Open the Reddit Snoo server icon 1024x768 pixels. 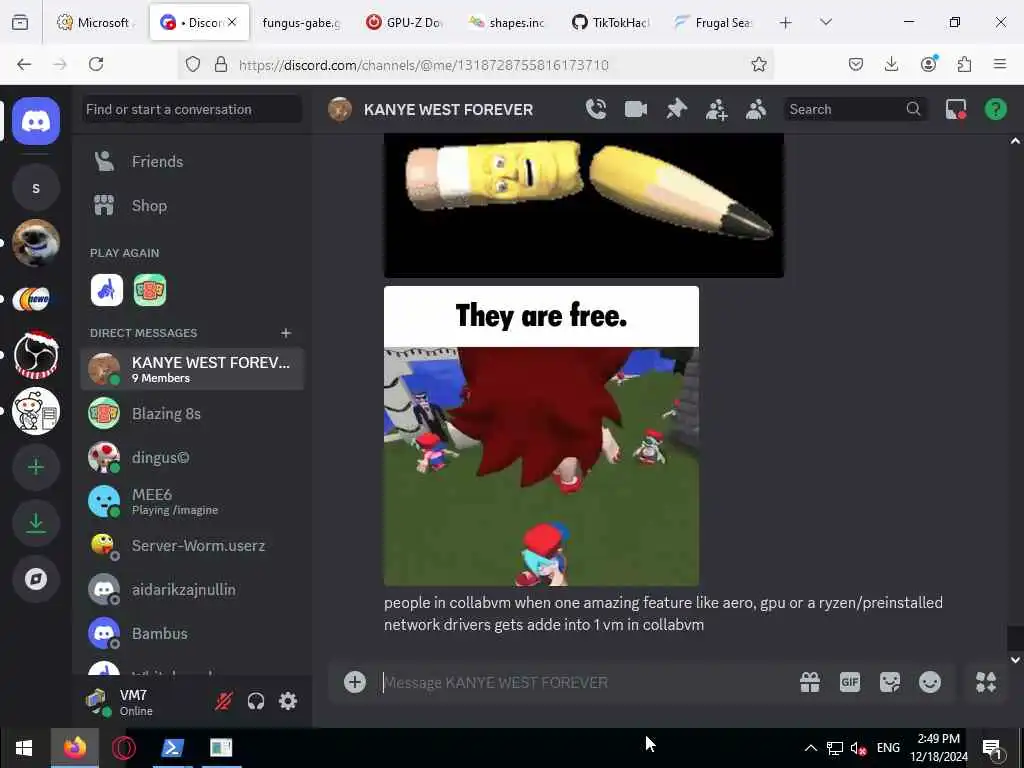pos(36,411)
